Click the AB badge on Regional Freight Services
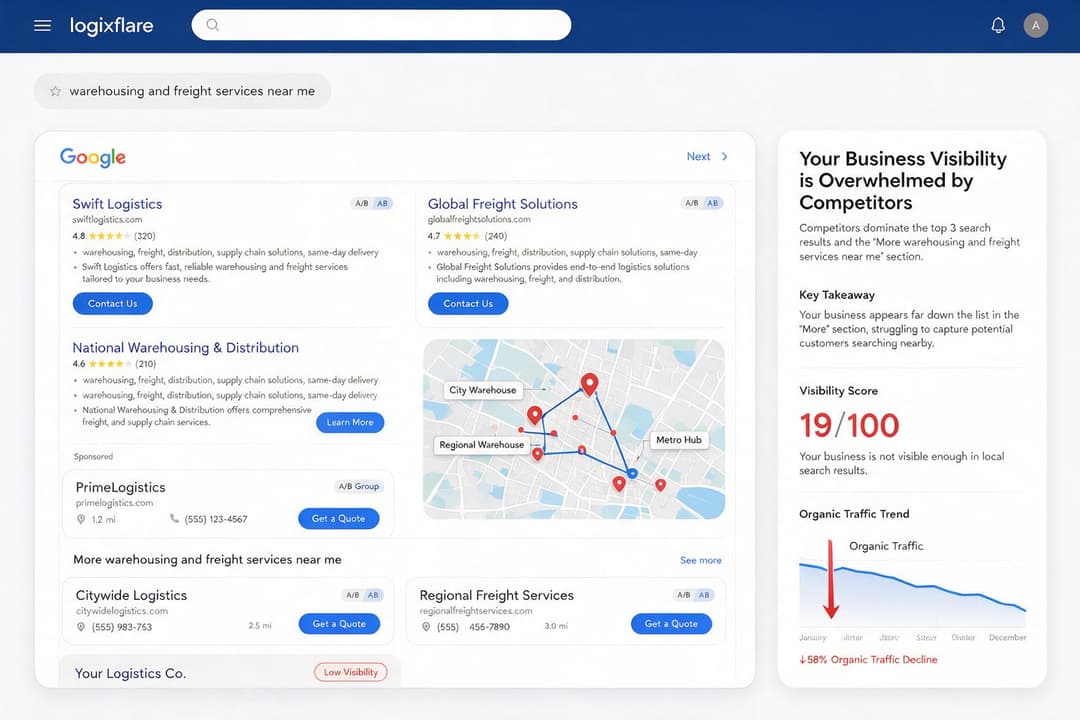This screenshot has width=1080, height=720. 704,595
